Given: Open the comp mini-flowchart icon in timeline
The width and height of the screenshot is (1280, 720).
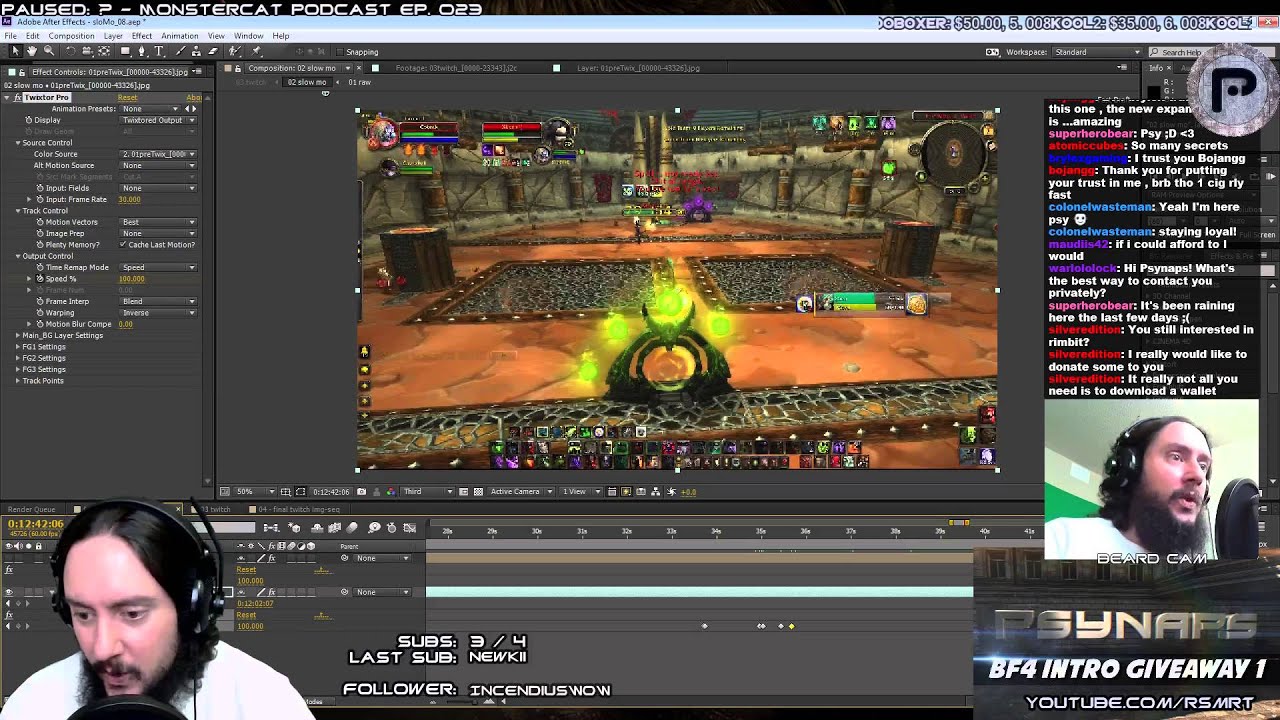Looking at the screenshot, I should click(x=271, y=528).
